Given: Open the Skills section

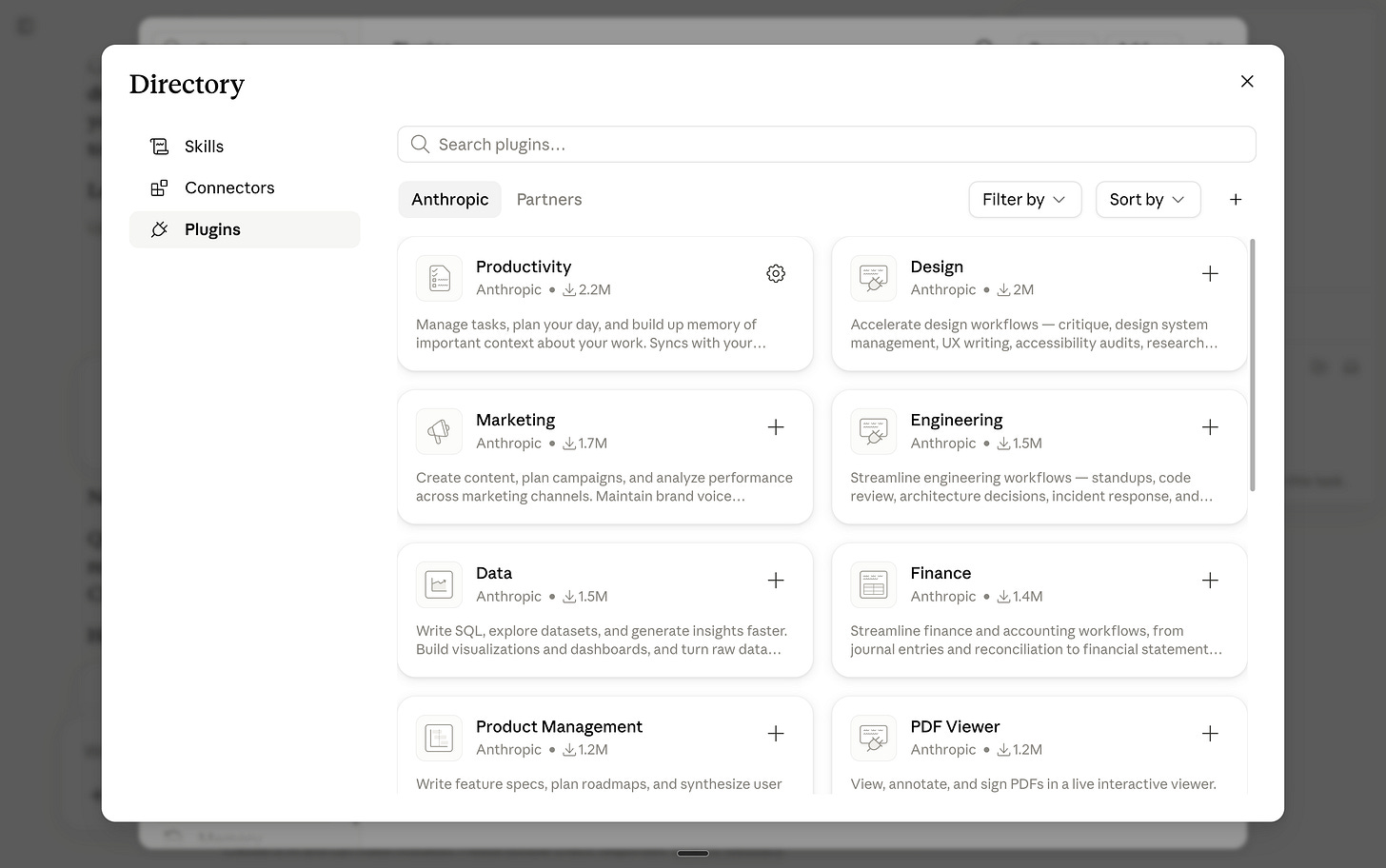Looking at the screenshot, I should [x=245, y=147].
